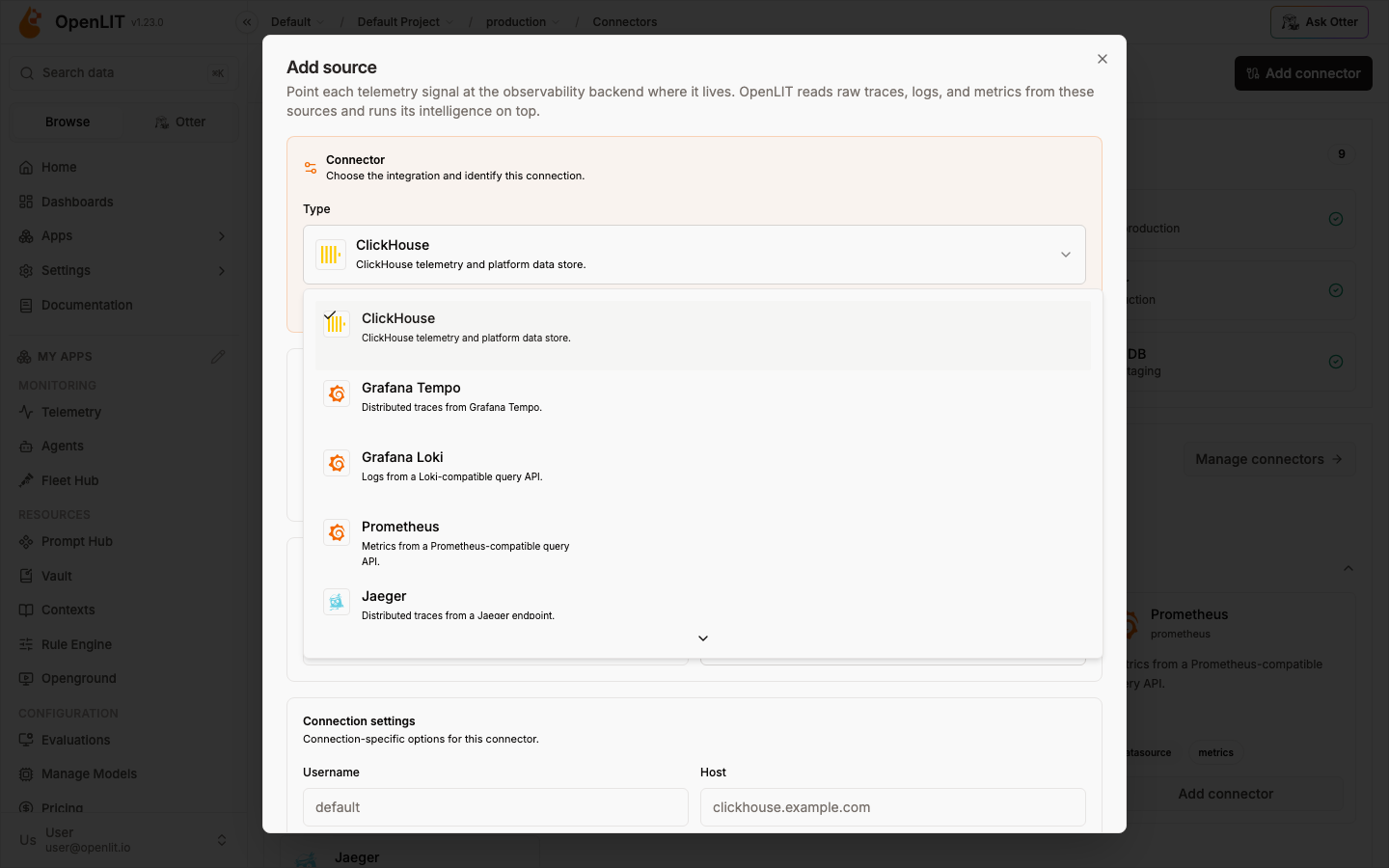Click the Grafana Loki logo icon
The height and width of the screenshot is (868, 1389).
pos(337,463)
